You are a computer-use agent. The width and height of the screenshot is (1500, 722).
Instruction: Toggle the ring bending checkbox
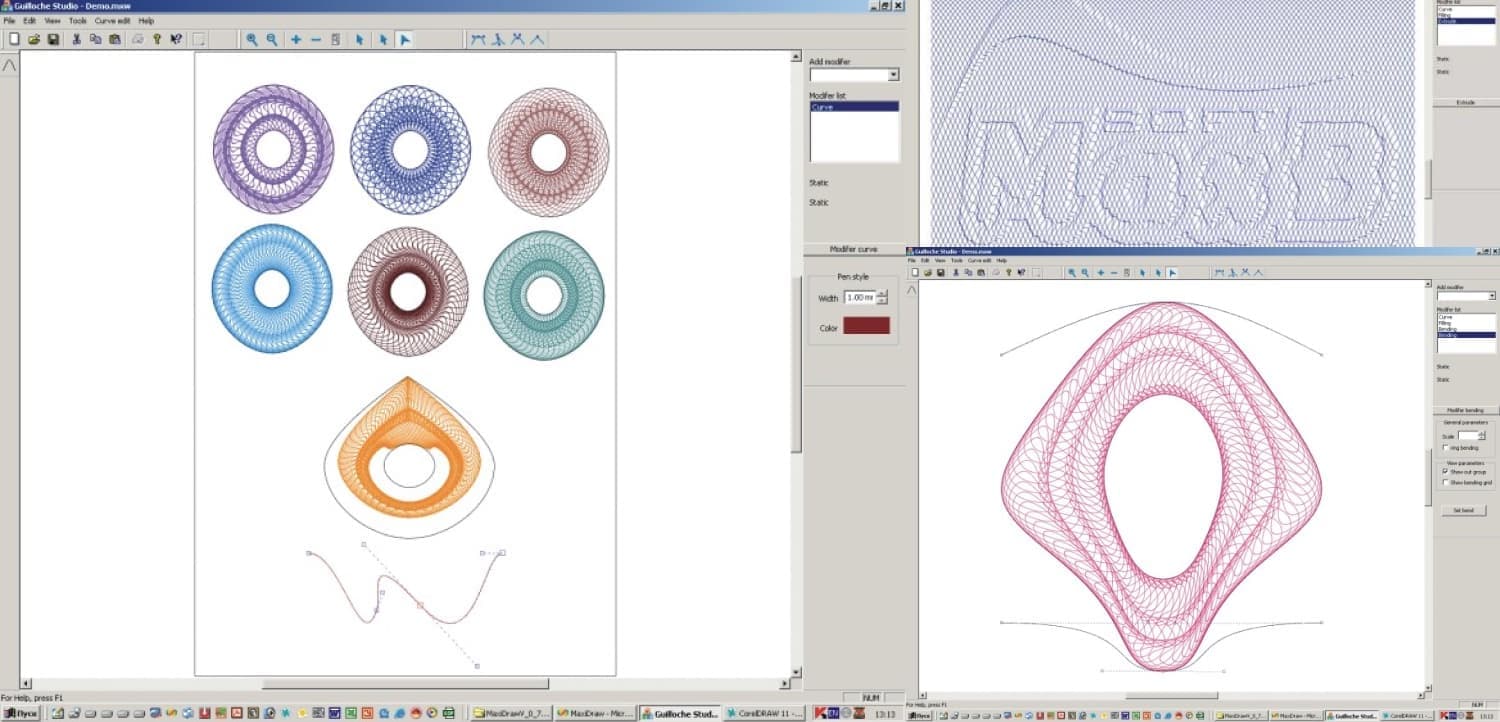pyautogui.click(x=1445, y=447)
